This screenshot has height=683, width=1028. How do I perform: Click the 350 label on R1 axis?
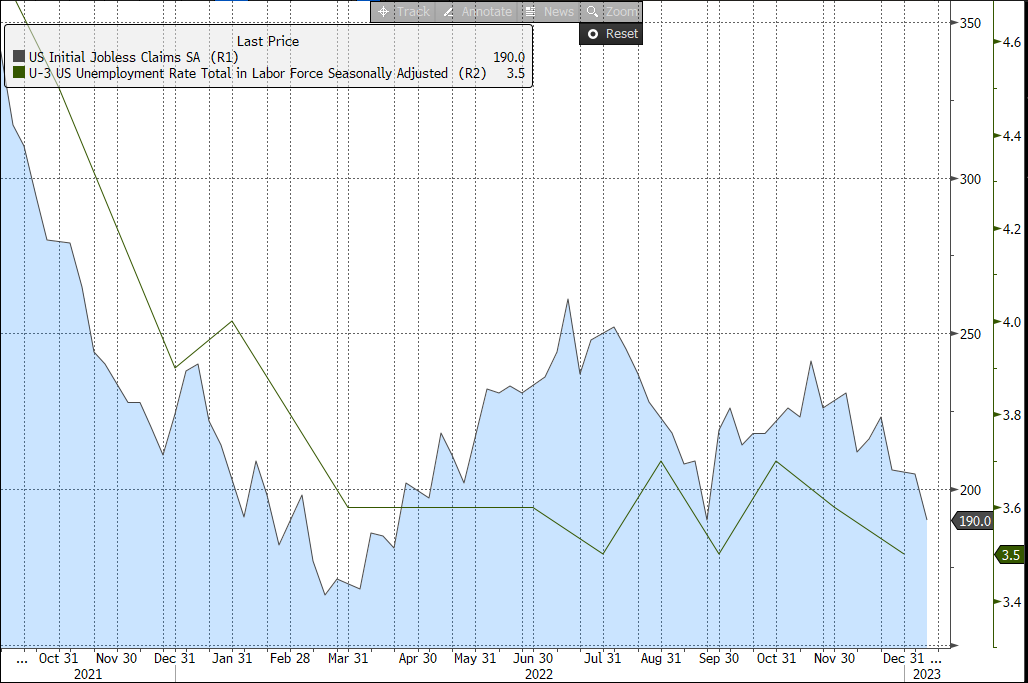click(970, 23)
